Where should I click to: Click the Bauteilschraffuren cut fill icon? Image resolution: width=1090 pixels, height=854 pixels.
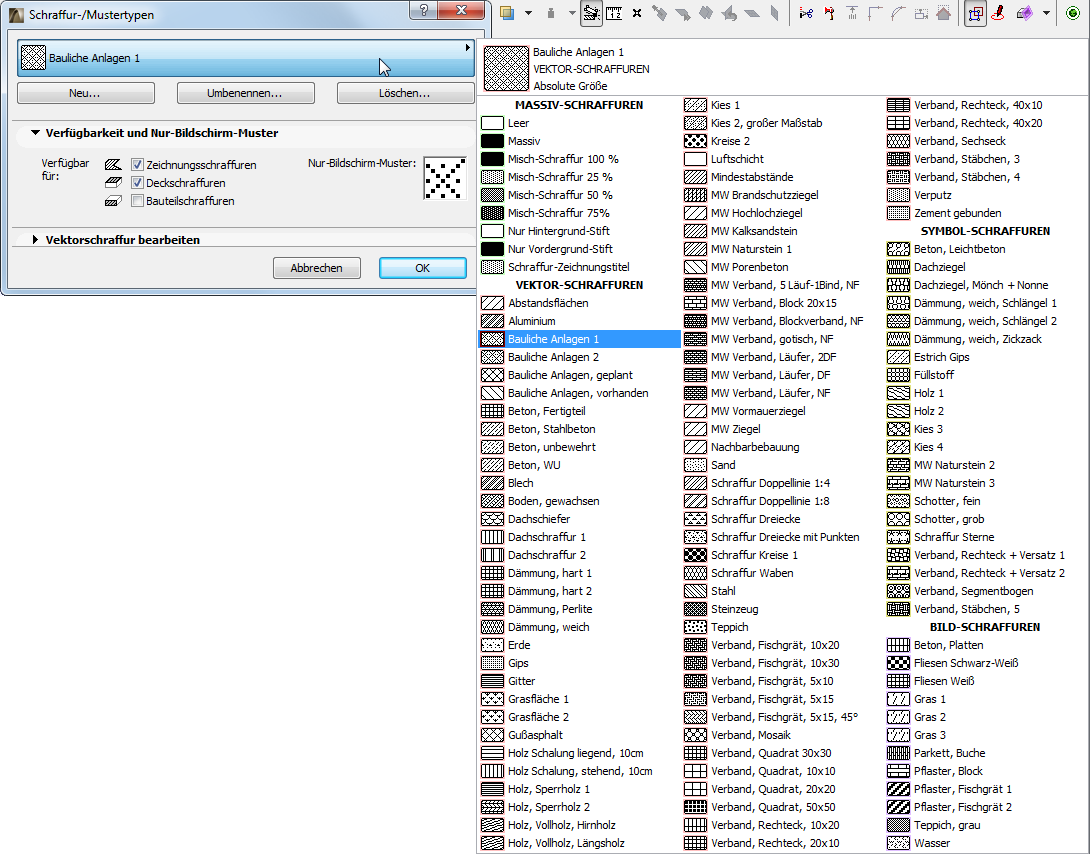click(x=113, y=201)
